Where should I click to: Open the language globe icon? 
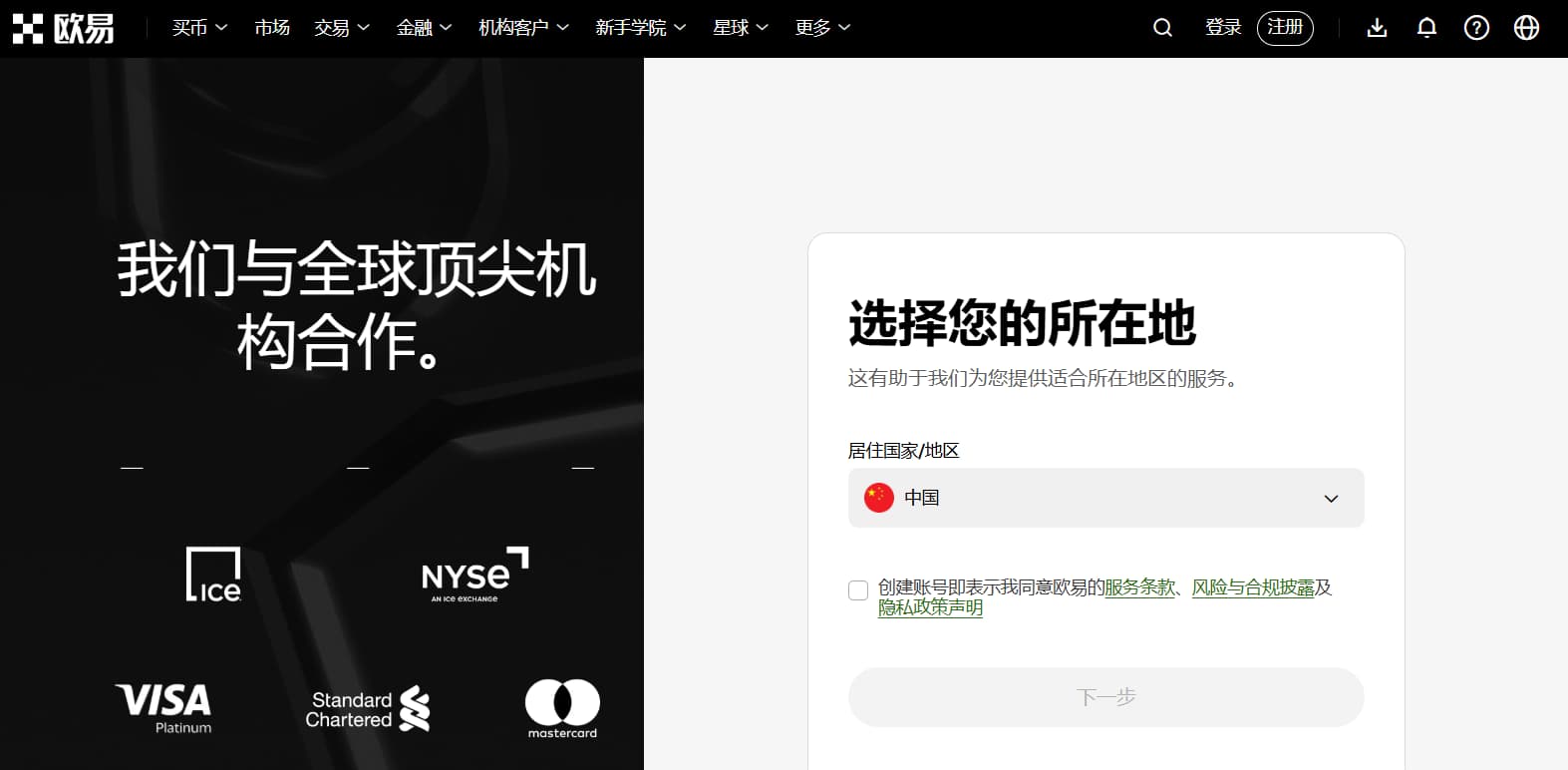[x=1526, y=28]
